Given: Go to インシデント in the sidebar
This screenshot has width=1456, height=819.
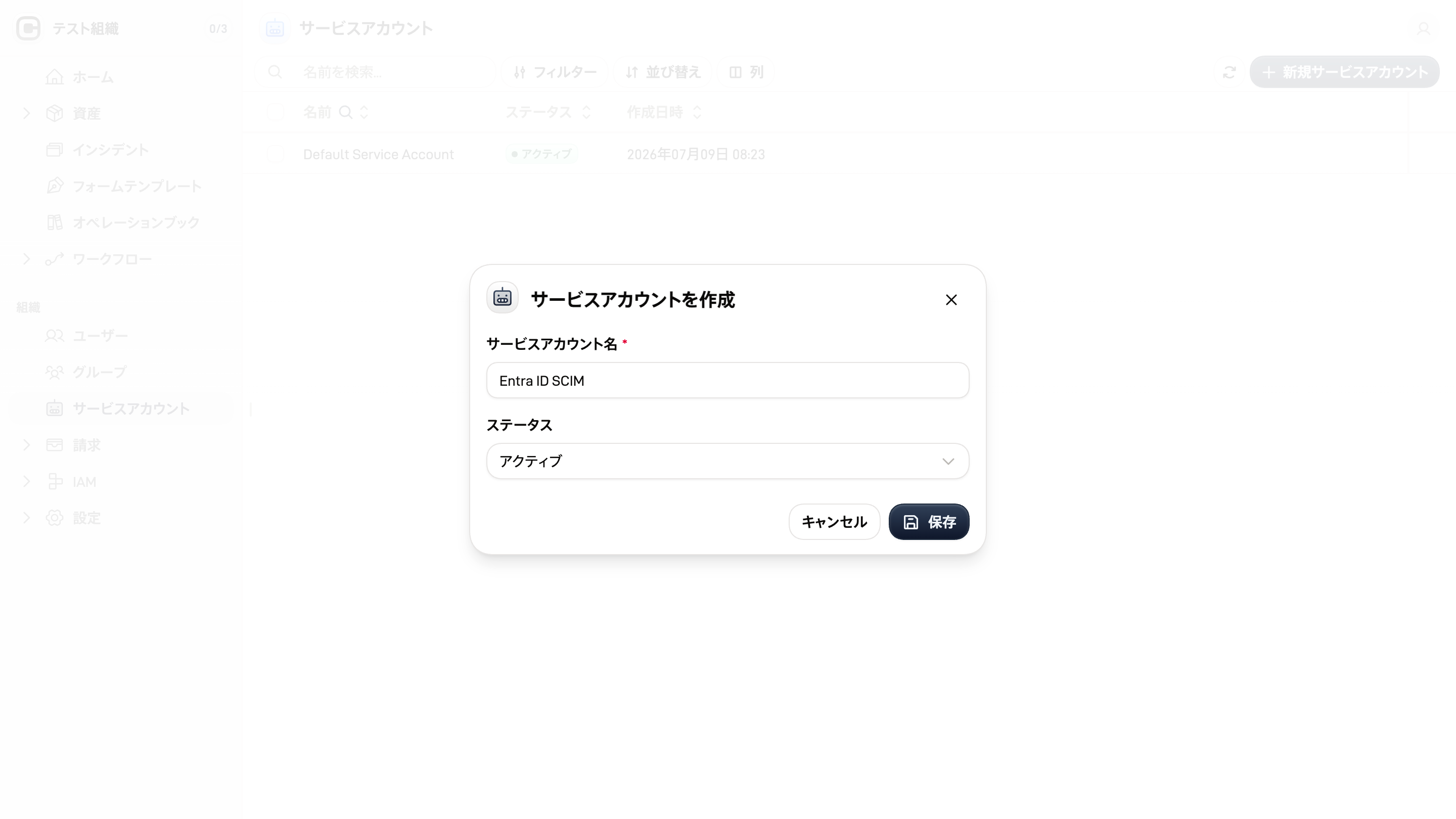Looking at the screenshot, I should pos(121,150).
